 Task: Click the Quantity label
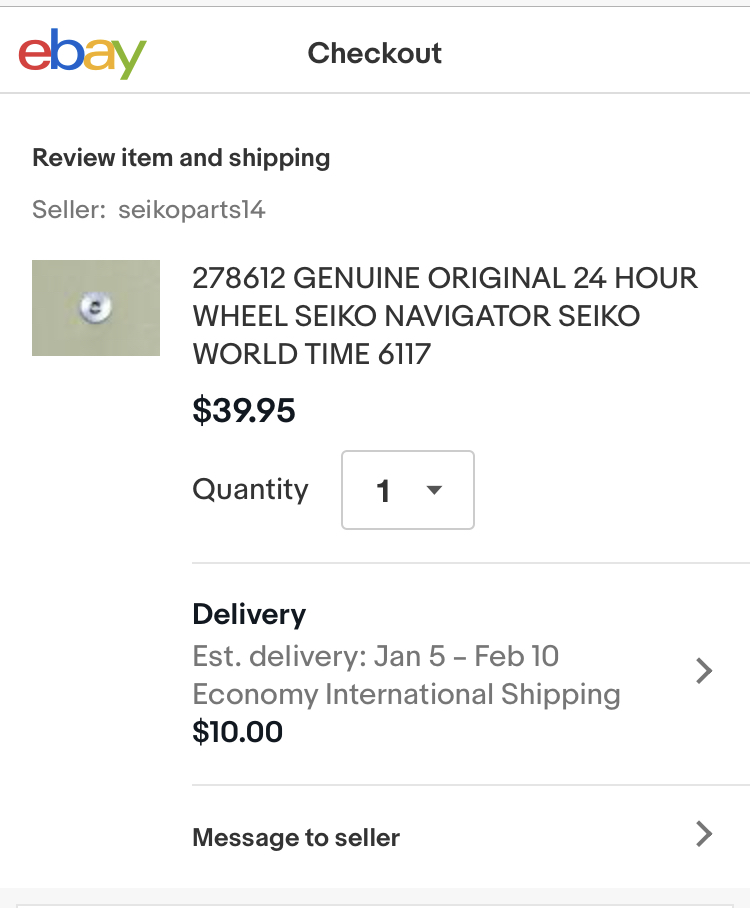[250, 490]
